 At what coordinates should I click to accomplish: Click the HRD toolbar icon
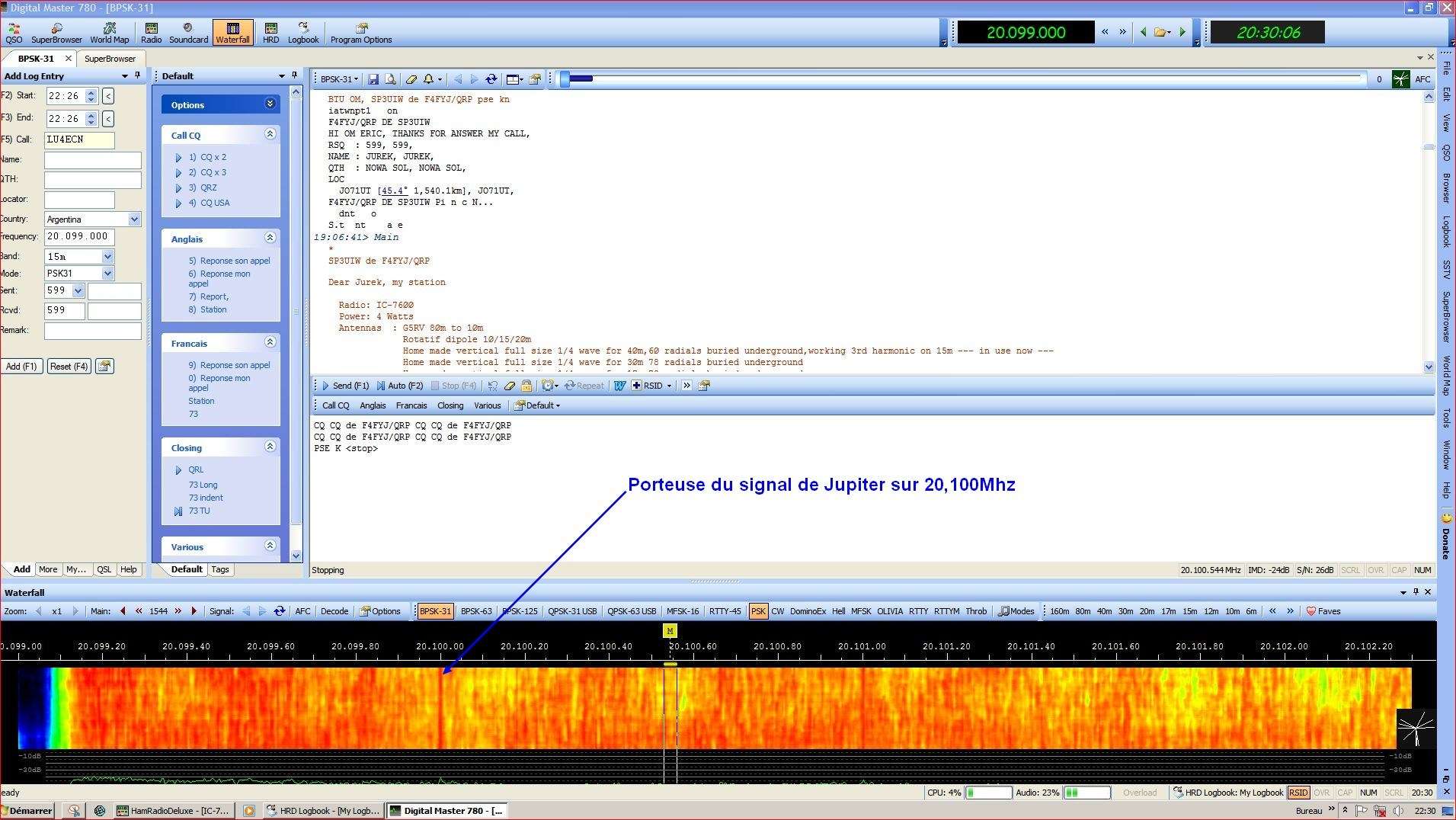point(271,33)
